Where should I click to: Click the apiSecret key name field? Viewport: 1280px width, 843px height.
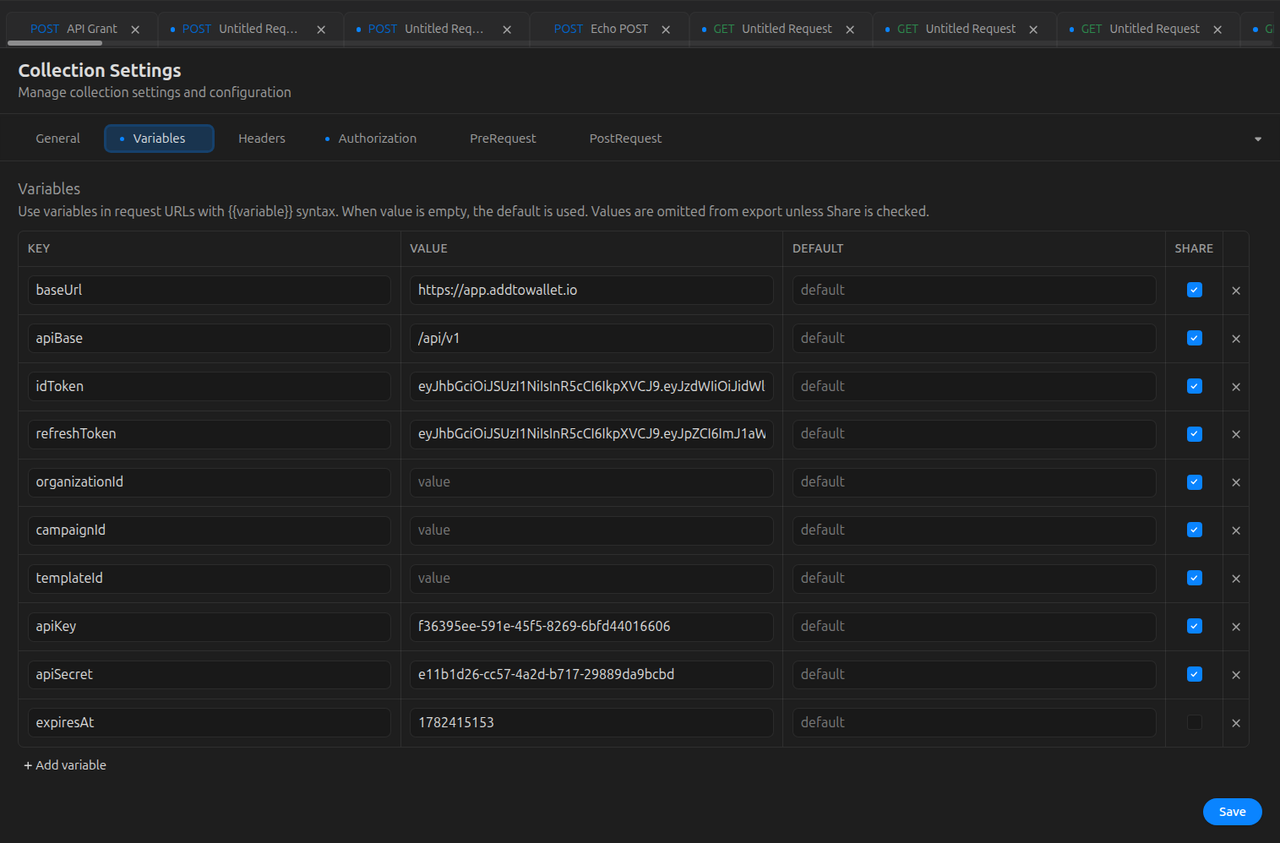(x=209, y=674)
